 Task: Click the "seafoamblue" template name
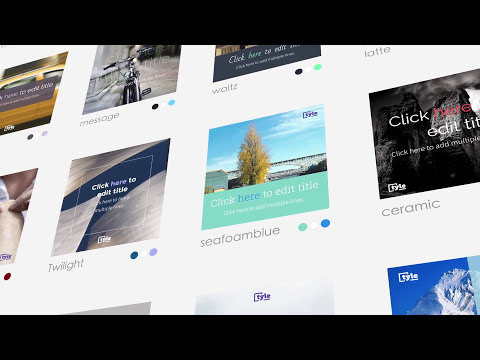[240, 236]
